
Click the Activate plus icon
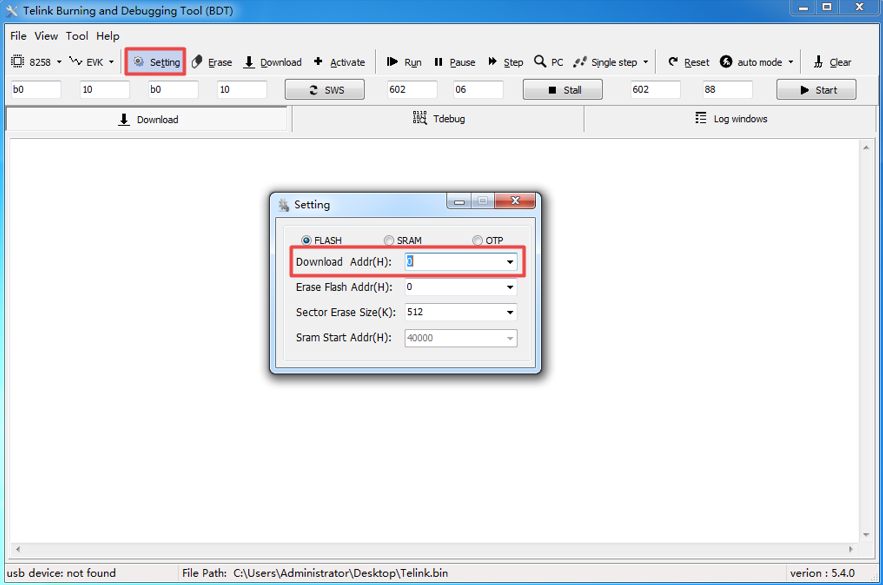pos(318,61)
